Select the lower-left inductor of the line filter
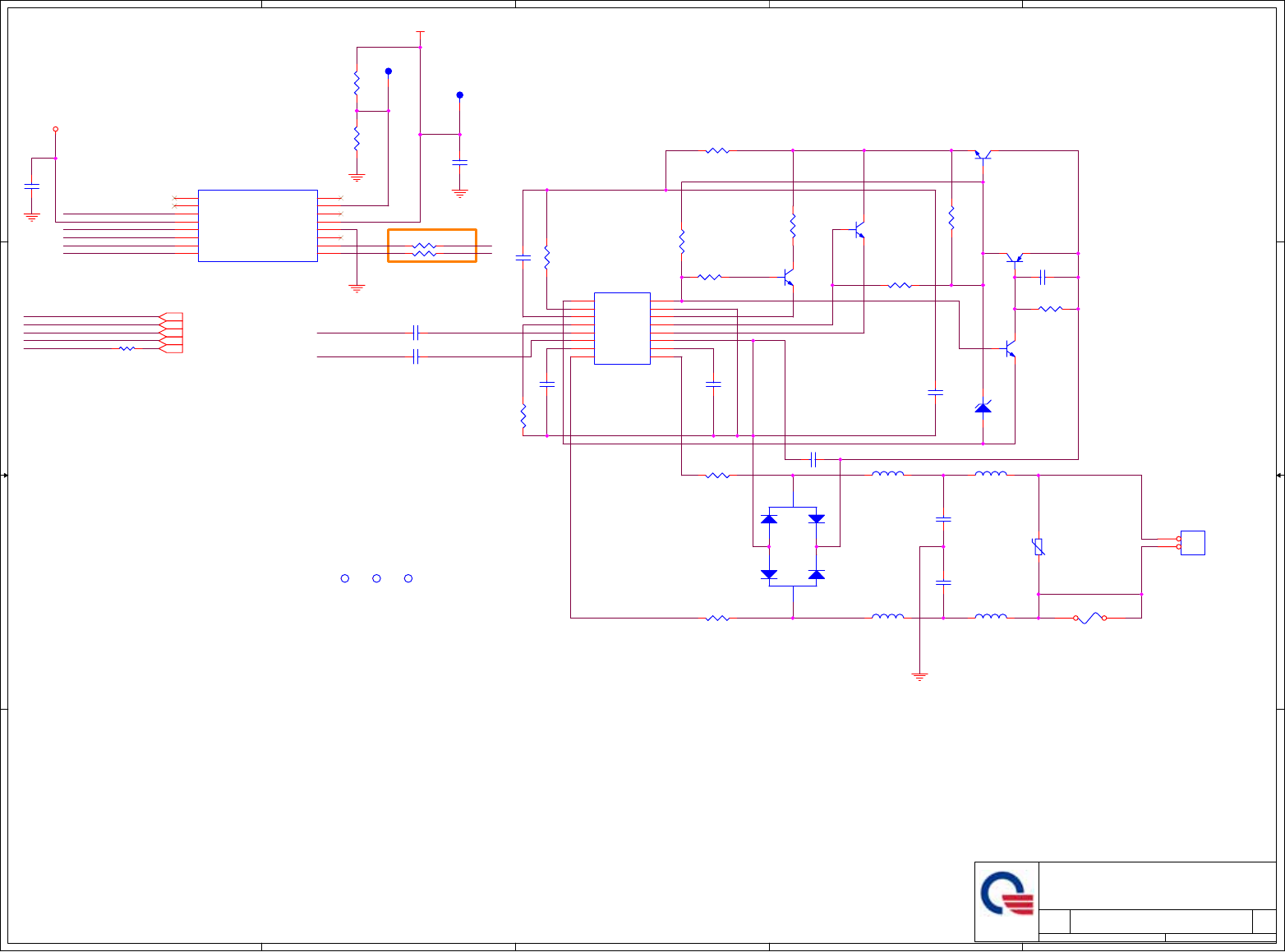This screenshot has height=952, width=1285. [x=887, y=616]
